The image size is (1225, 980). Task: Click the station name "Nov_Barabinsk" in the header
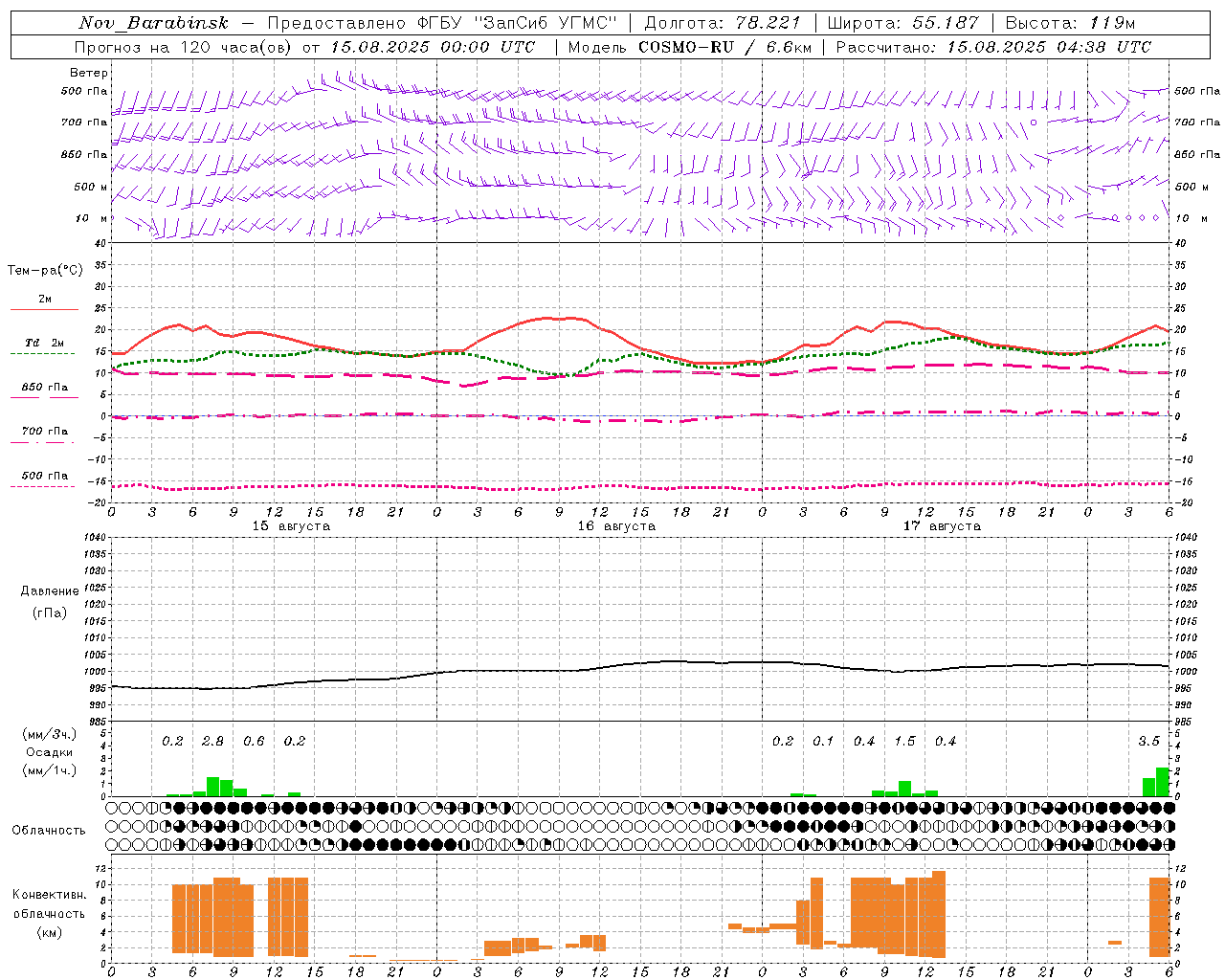click(153, 23)
